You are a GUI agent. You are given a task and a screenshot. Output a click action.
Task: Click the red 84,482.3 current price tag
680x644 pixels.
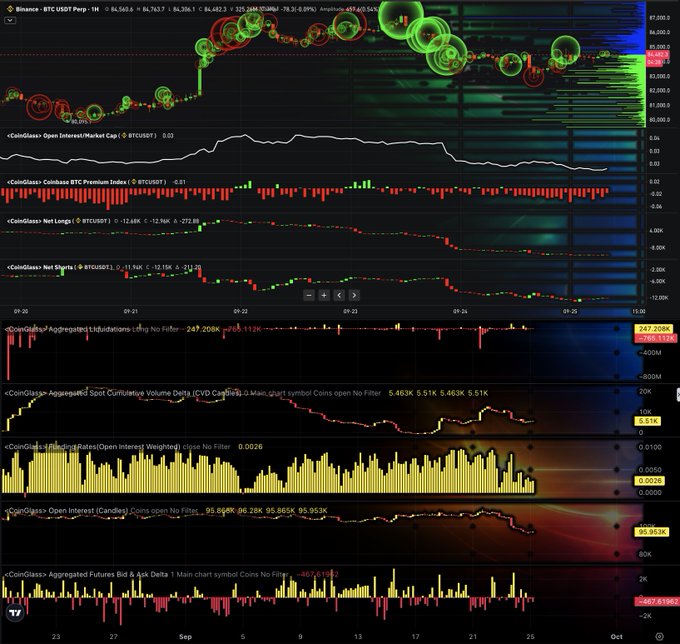657,55
